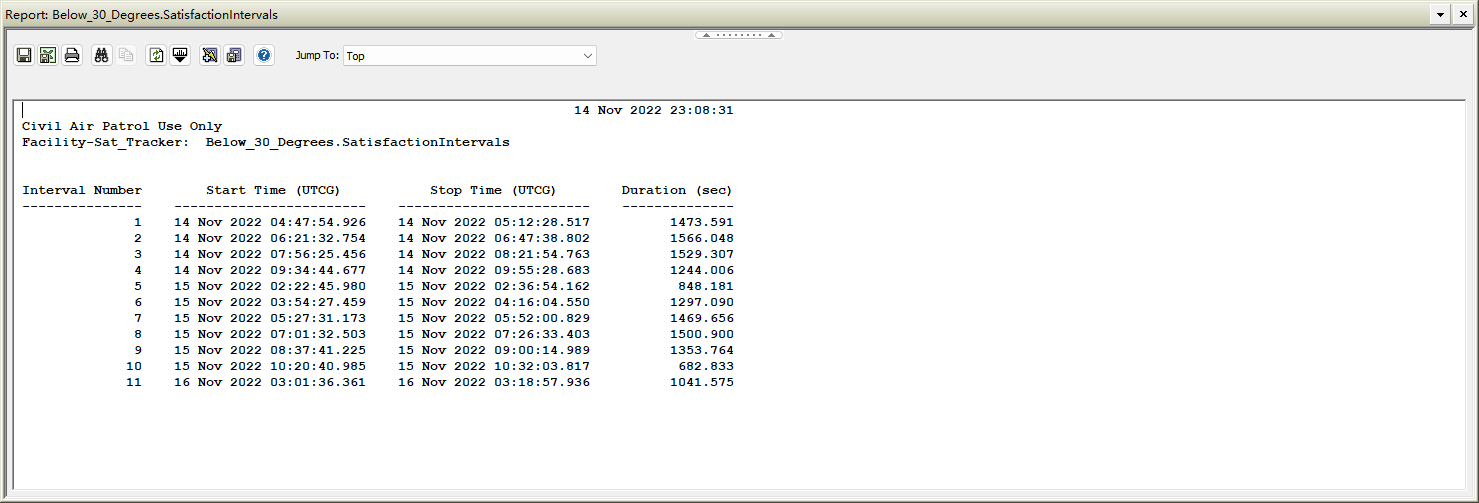The height and width of the screenshot is (503, 1479).
Task: Click the Save report floppy disk icon
Action: tap(24, 56)
